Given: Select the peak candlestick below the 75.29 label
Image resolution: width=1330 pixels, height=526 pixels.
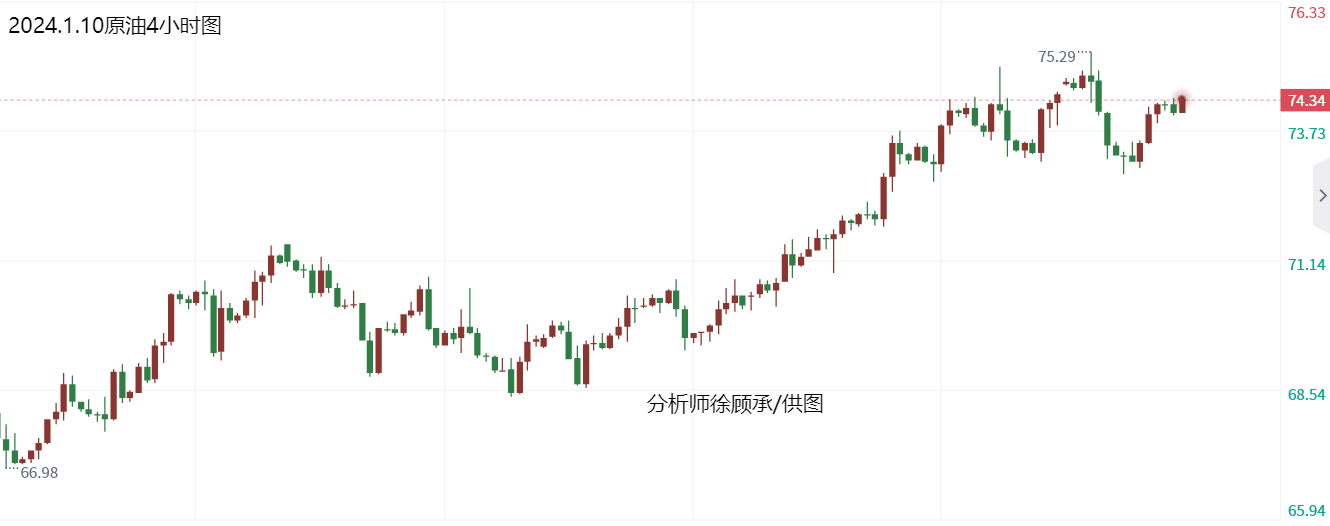Looking at the screenshot, I should pyautogui.click(x=1090, y=76).
